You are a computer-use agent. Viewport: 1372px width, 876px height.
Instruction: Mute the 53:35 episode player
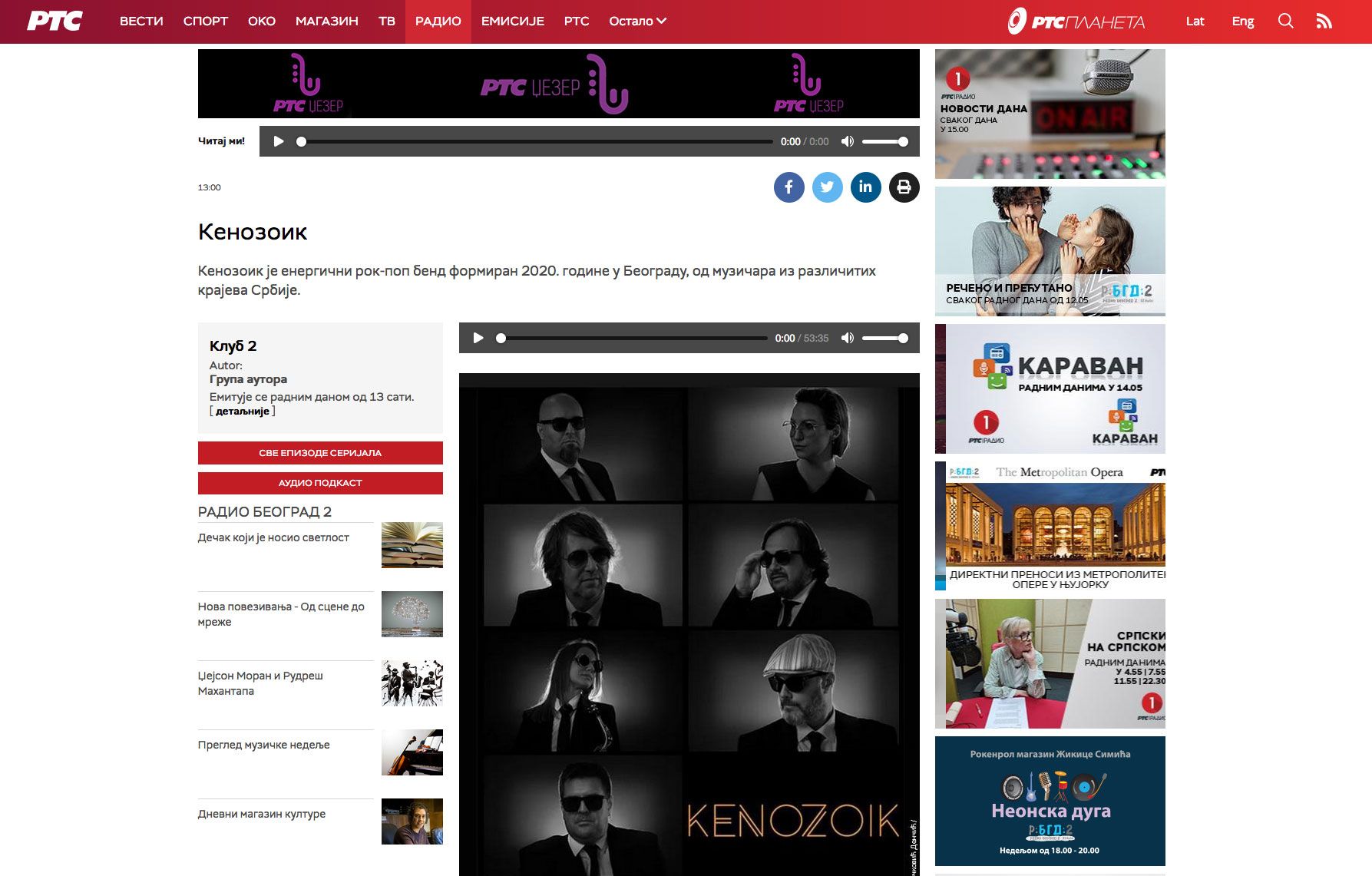848,338
